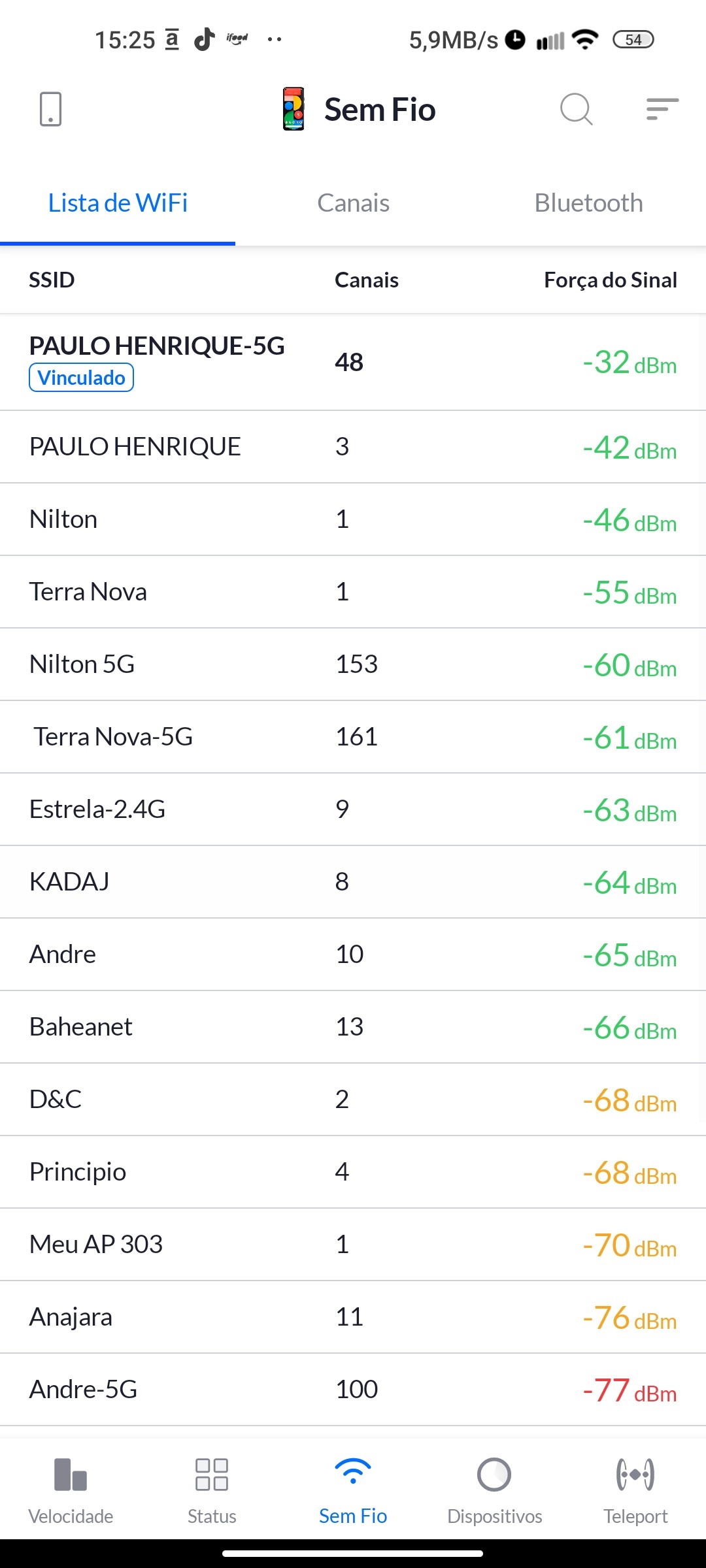Tap the device icon in the top left

tap(50, 109)
